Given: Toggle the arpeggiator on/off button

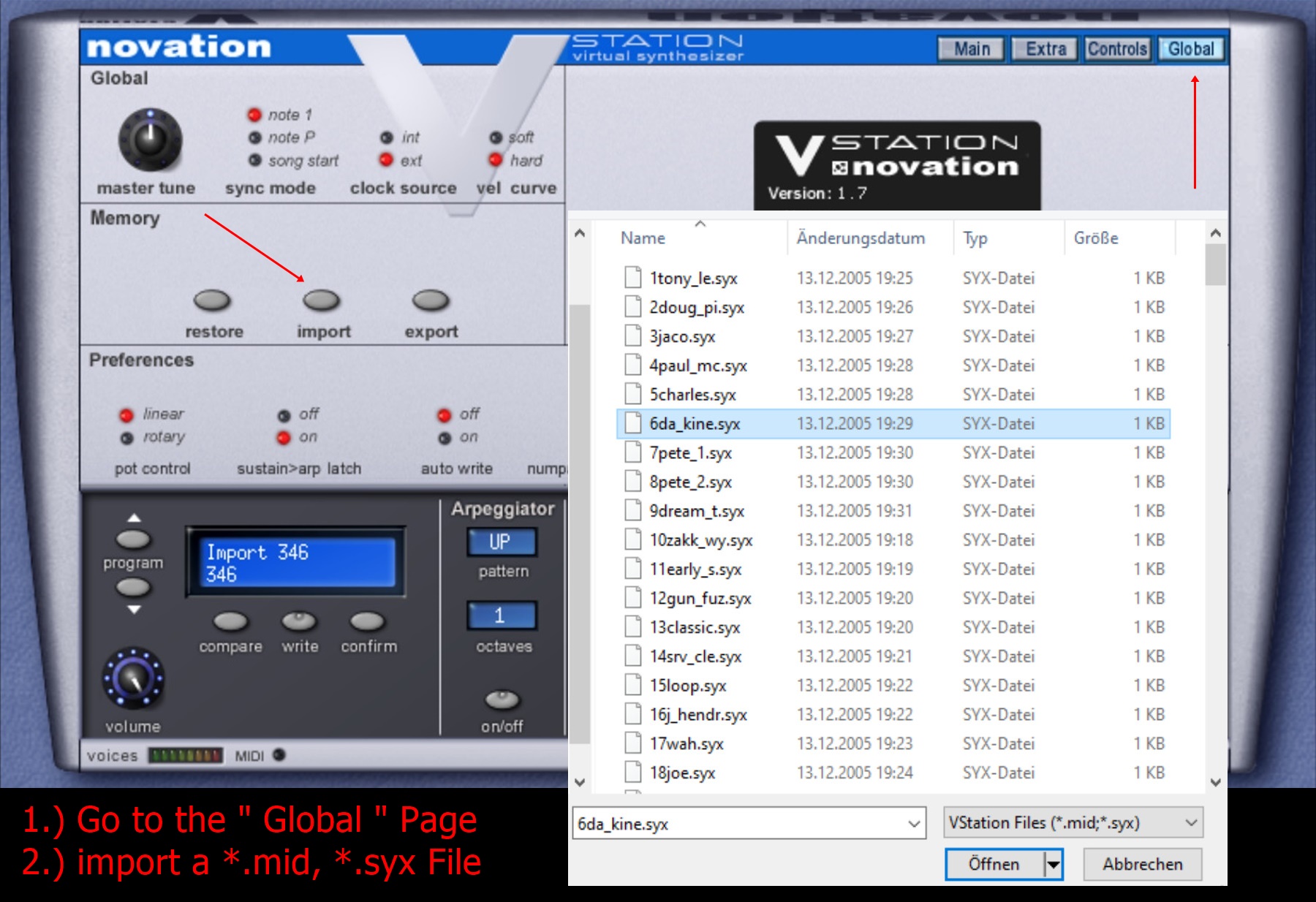Looking at the screenshot, I should point(502,700).
